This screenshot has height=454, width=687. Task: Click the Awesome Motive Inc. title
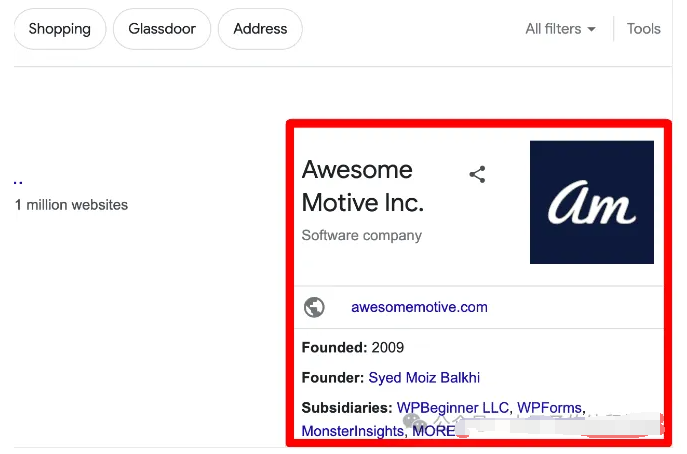click(x=363, y=186)
